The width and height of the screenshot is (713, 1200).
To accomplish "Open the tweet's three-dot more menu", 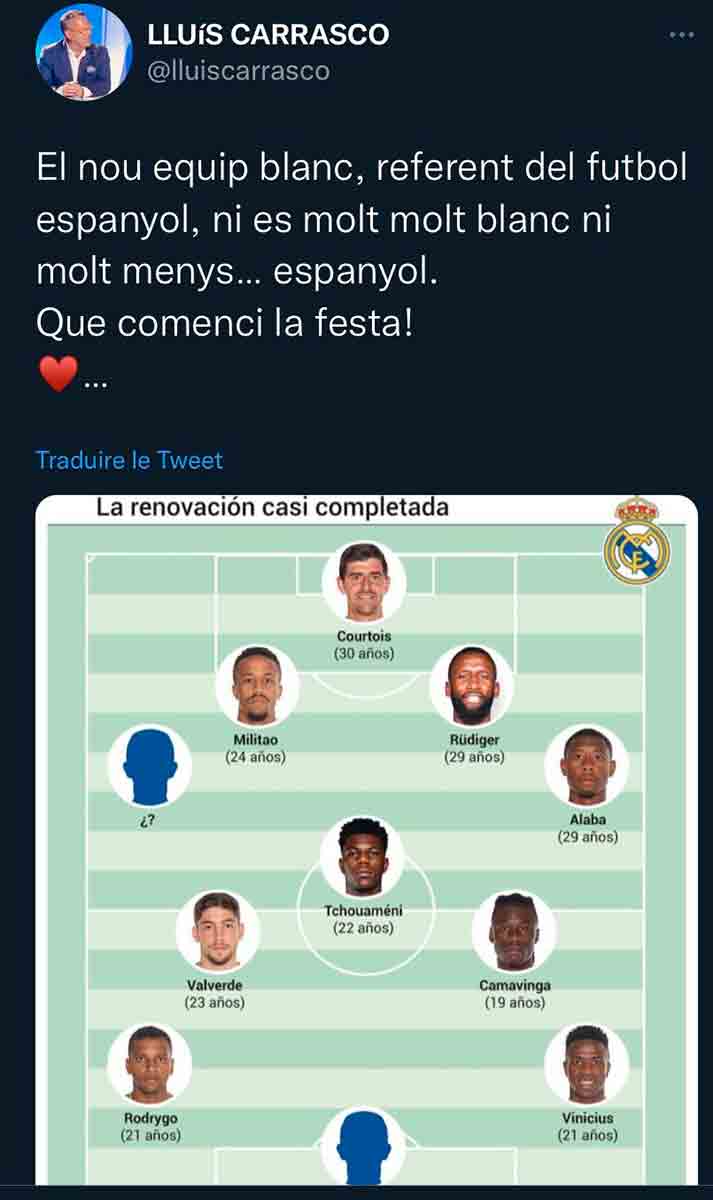I will (x=681, y=35).
